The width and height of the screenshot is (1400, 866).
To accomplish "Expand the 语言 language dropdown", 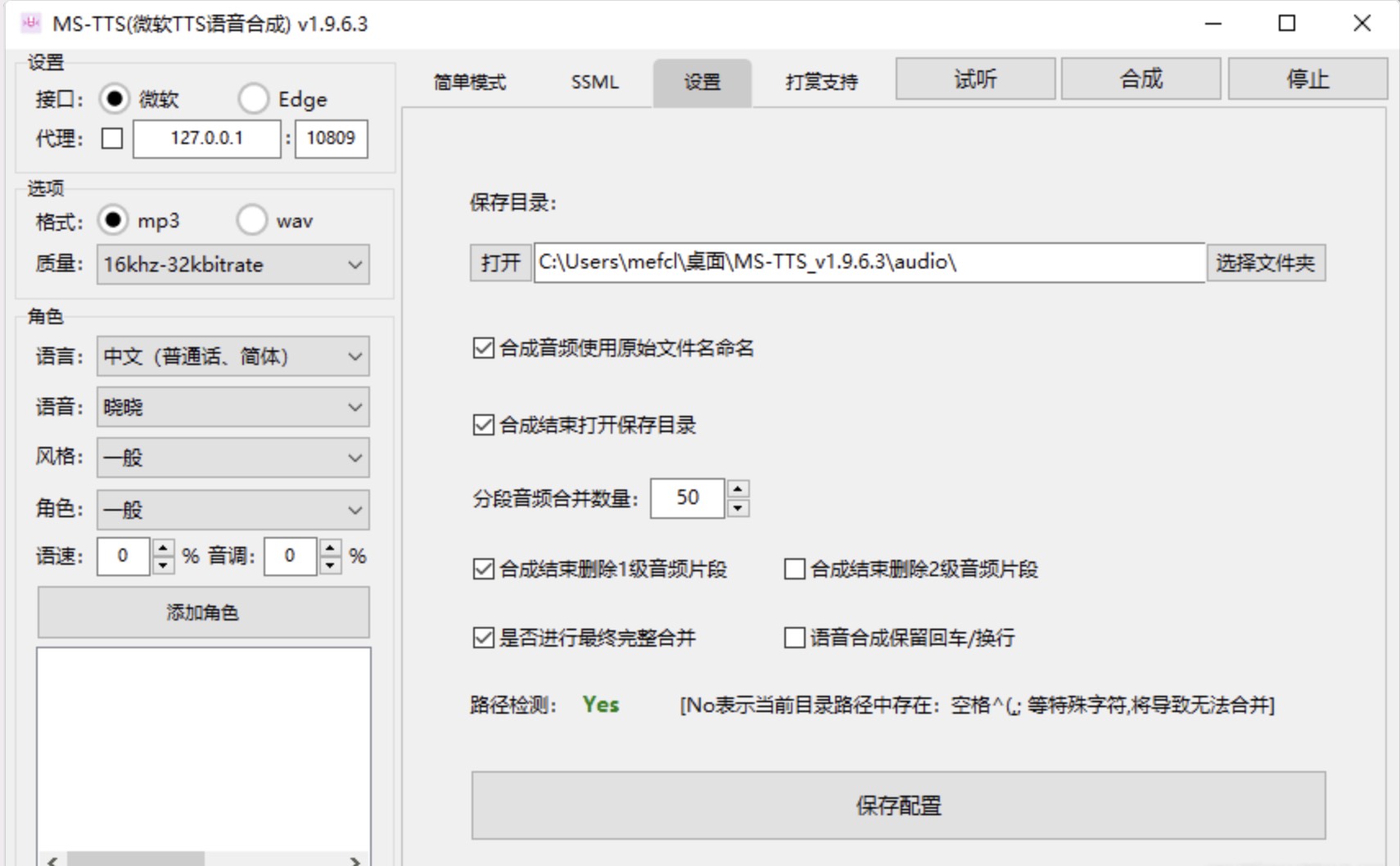I will pos(233,356).
